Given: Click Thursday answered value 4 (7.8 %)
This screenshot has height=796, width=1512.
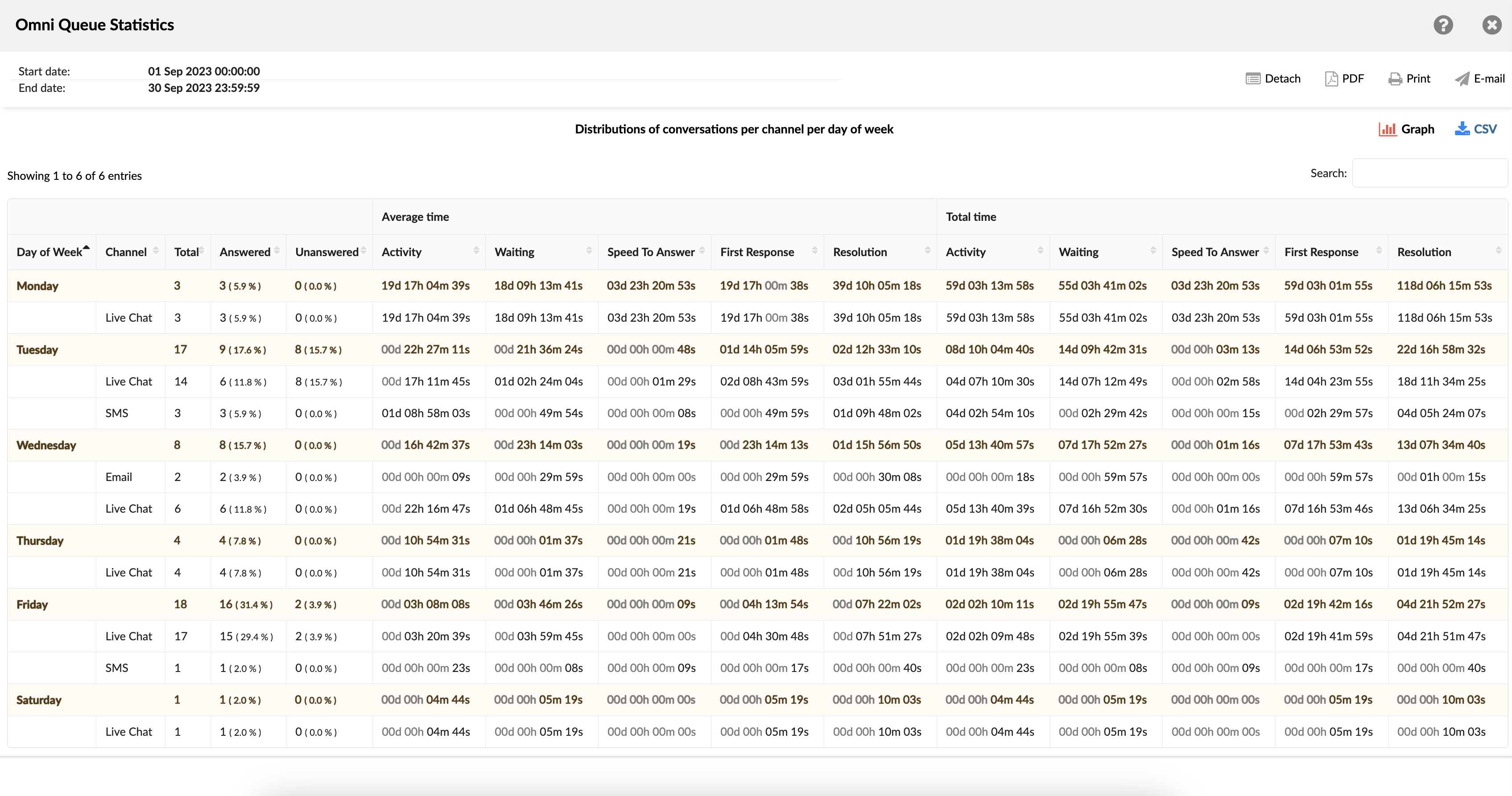Looking at the screenshot, I should coord(240,541).
